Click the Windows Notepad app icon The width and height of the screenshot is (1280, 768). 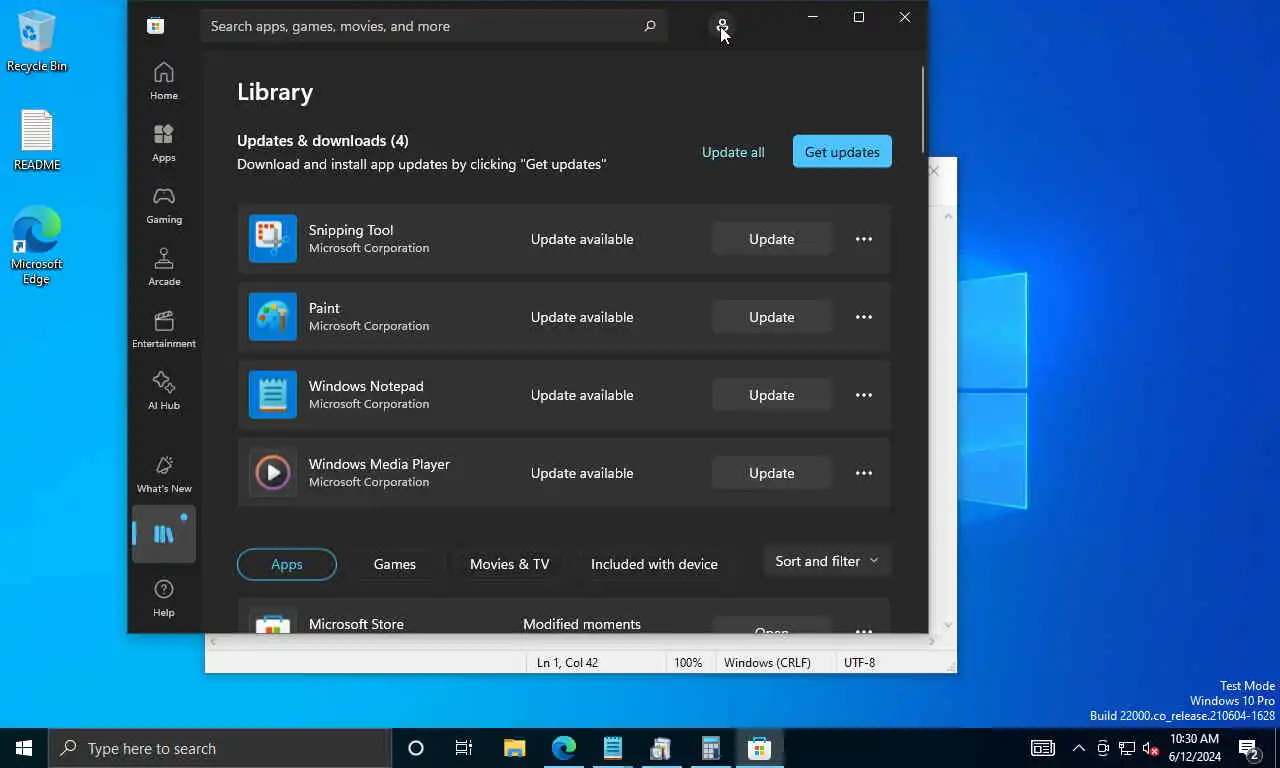pos(273,395)
